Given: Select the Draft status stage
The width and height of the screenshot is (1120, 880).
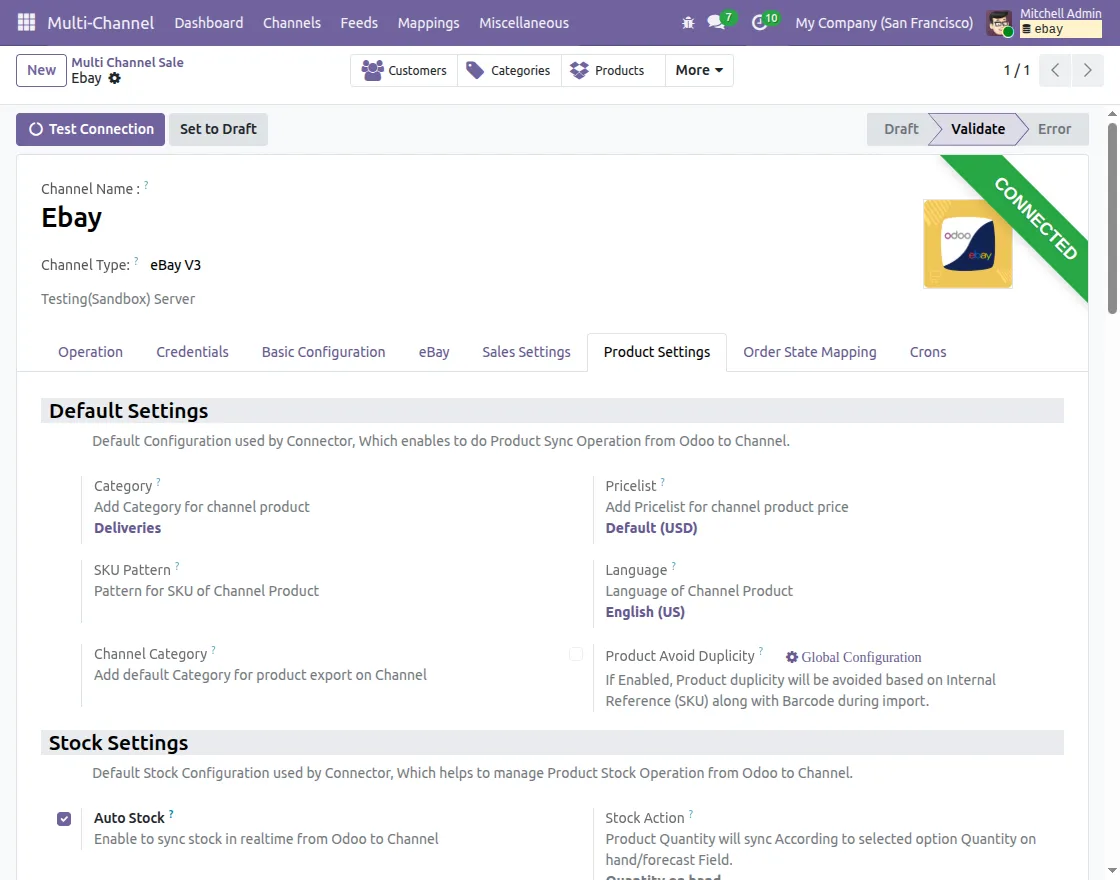Looking at the screenshot, I should coord(900,129).
